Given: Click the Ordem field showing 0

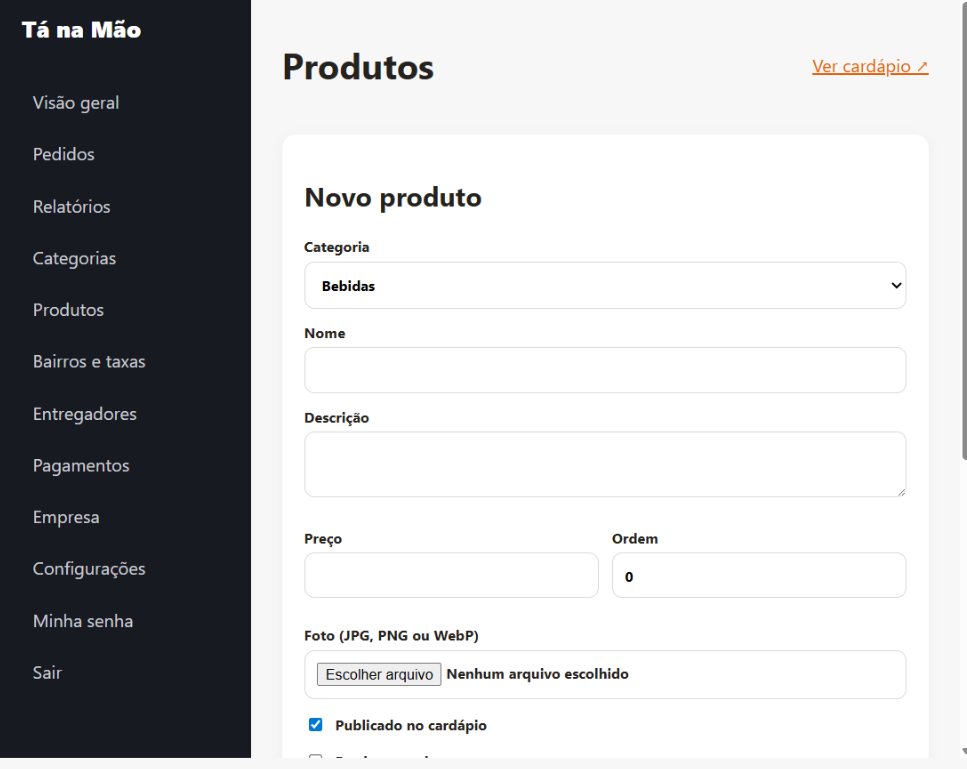Looking at the screenshot, I should click(759, 575).
